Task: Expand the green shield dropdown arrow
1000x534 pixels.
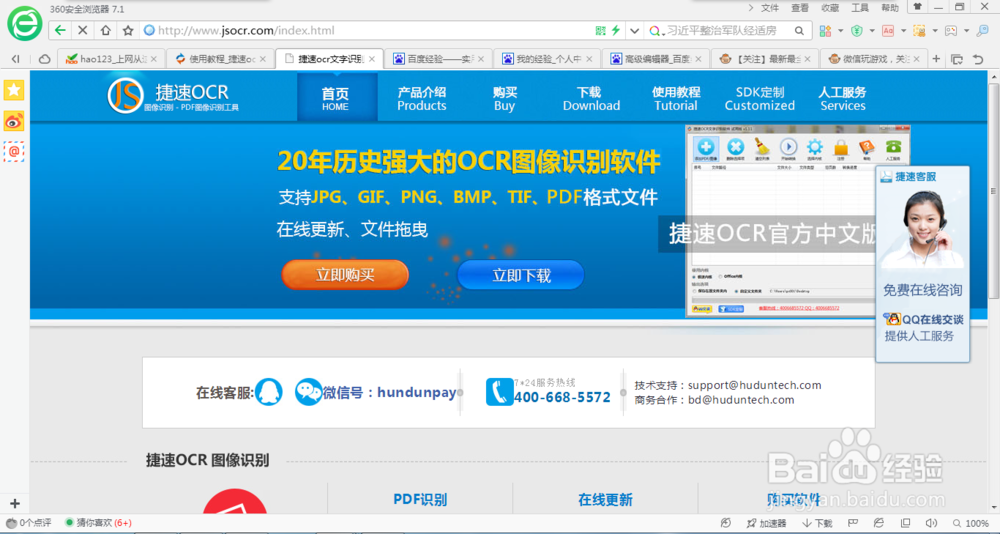Action: point(872,30)
